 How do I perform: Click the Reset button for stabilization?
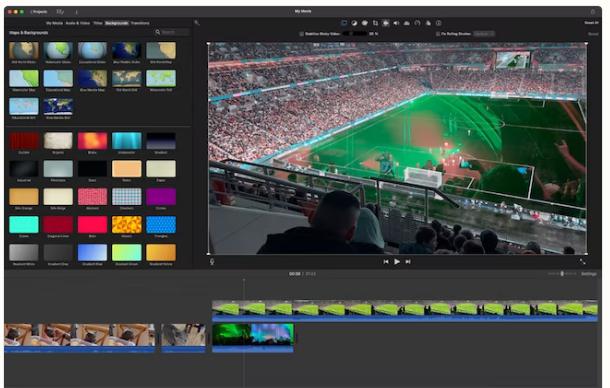tap(593, 34)
